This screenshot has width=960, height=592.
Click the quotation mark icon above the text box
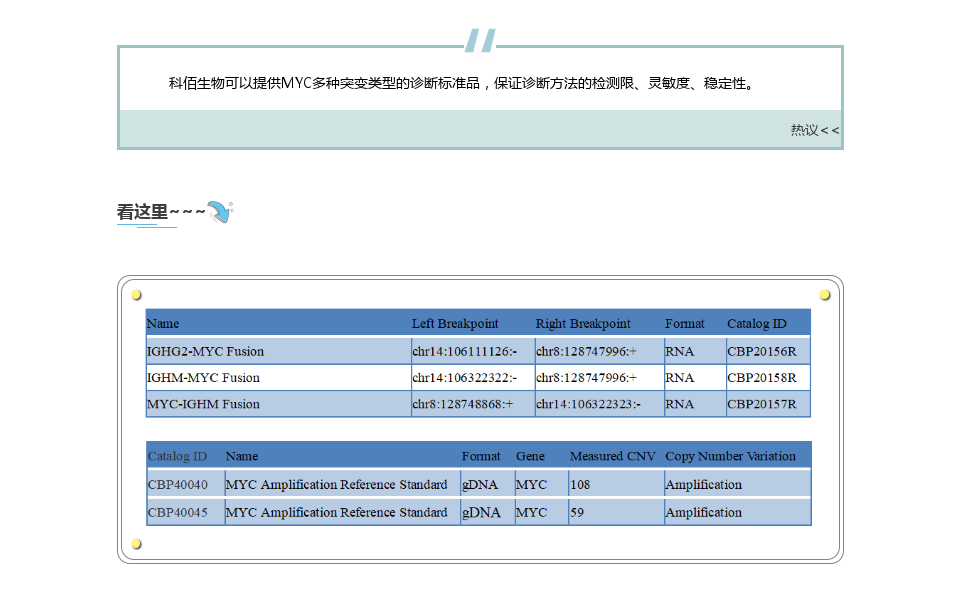(x=480, y=41)
